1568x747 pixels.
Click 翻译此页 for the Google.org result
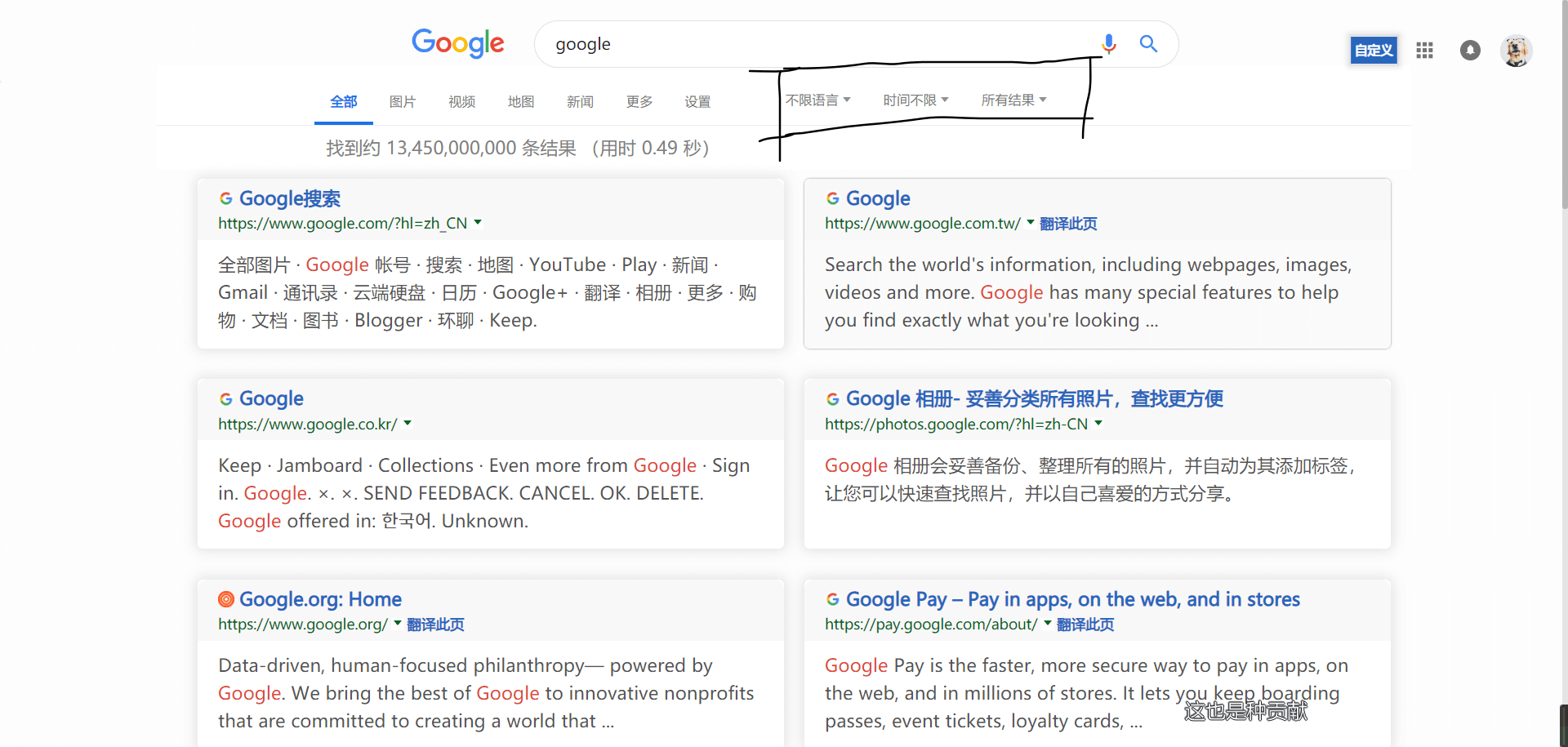tap(435, 625)
